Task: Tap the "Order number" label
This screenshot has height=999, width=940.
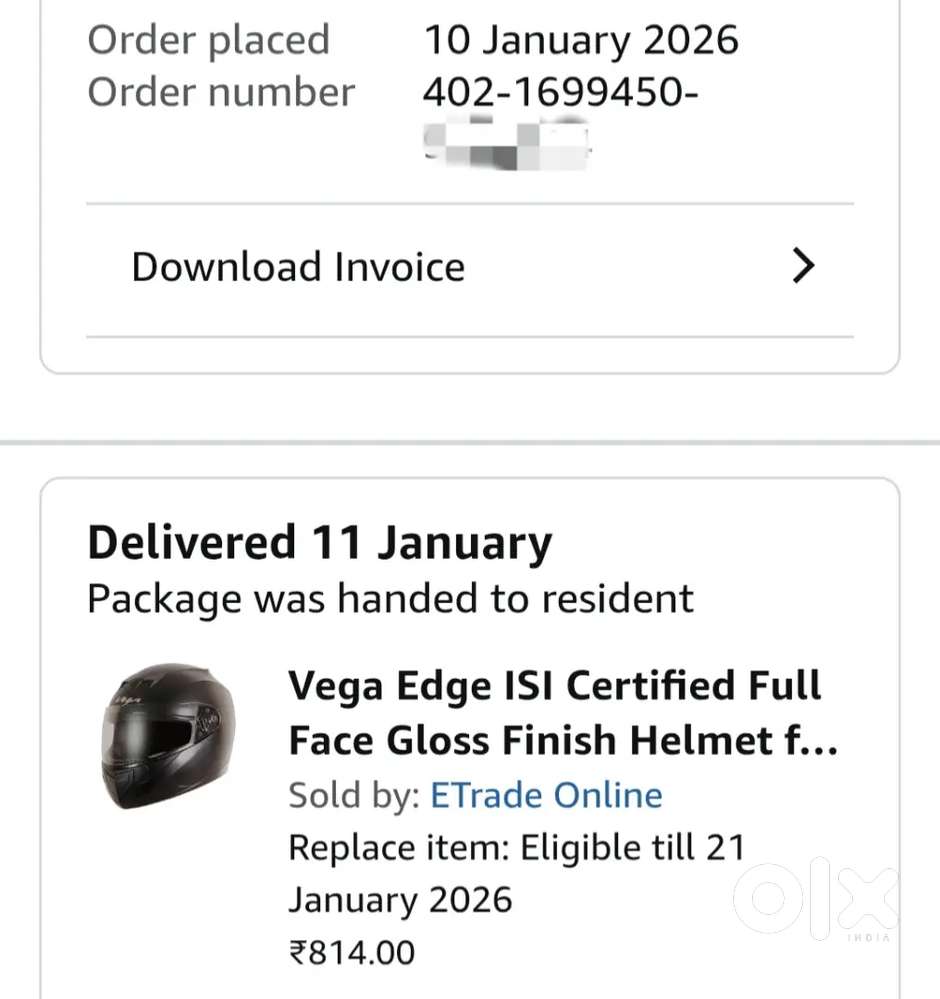Action: click(x=221, y=93)
